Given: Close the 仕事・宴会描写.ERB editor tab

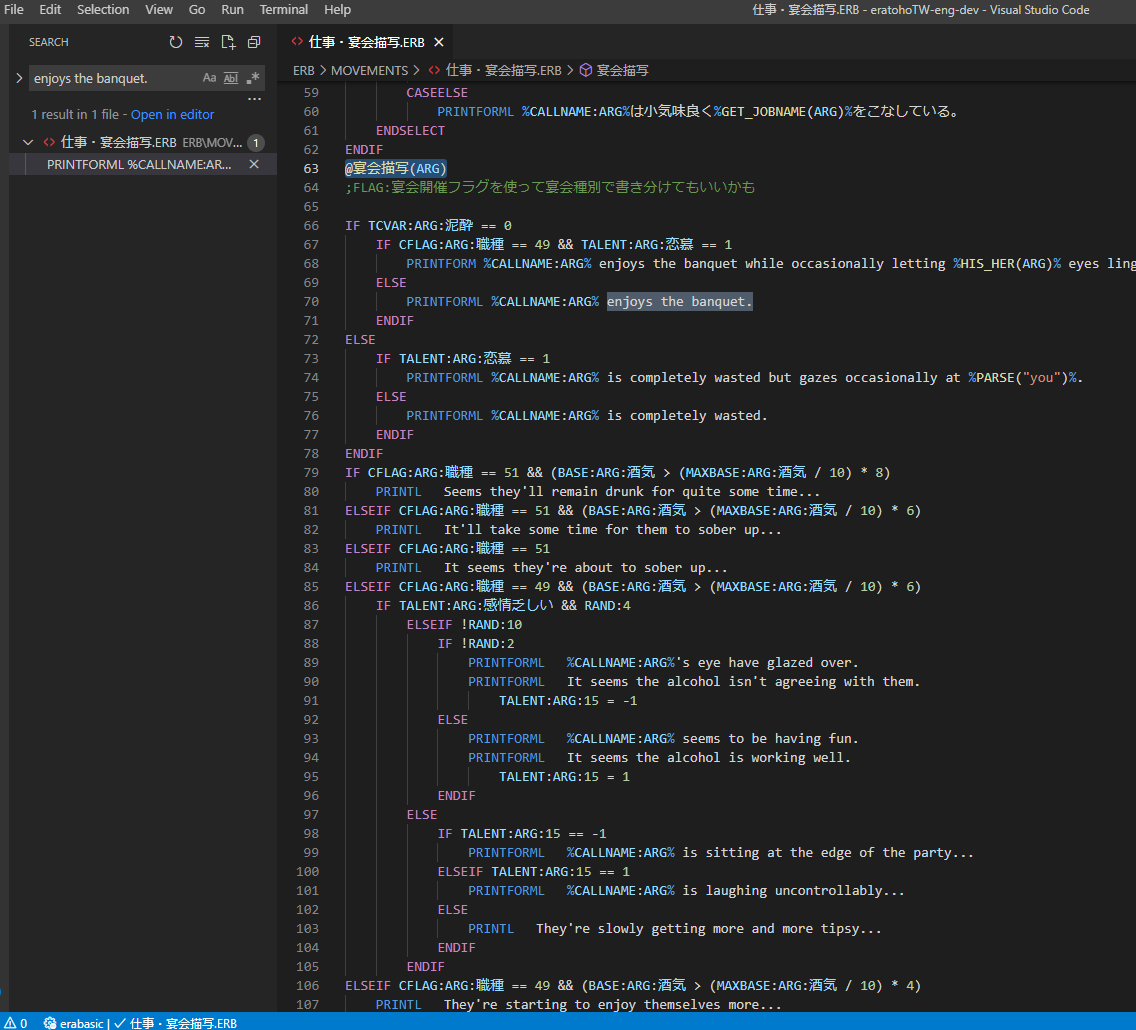Looking at the screenshot, I should tap(439, 42).
